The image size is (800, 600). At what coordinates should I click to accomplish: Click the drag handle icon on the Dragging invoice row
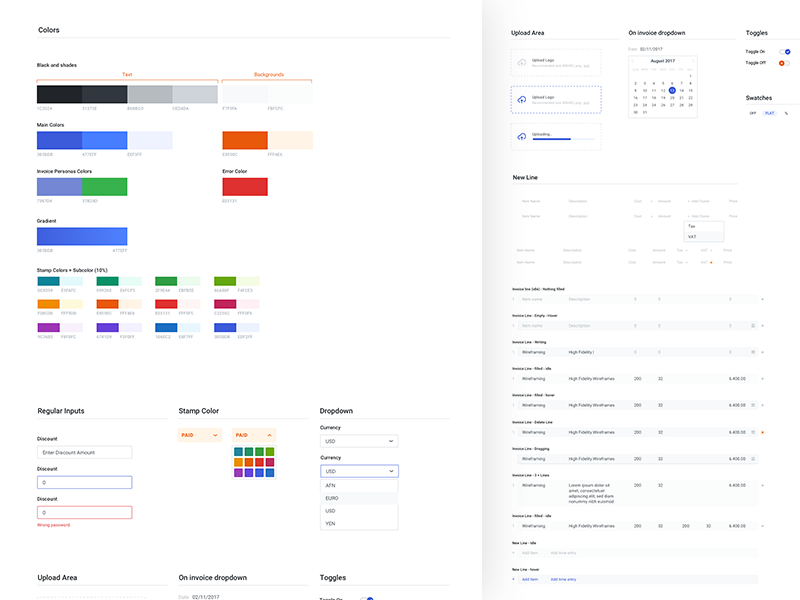753,458
